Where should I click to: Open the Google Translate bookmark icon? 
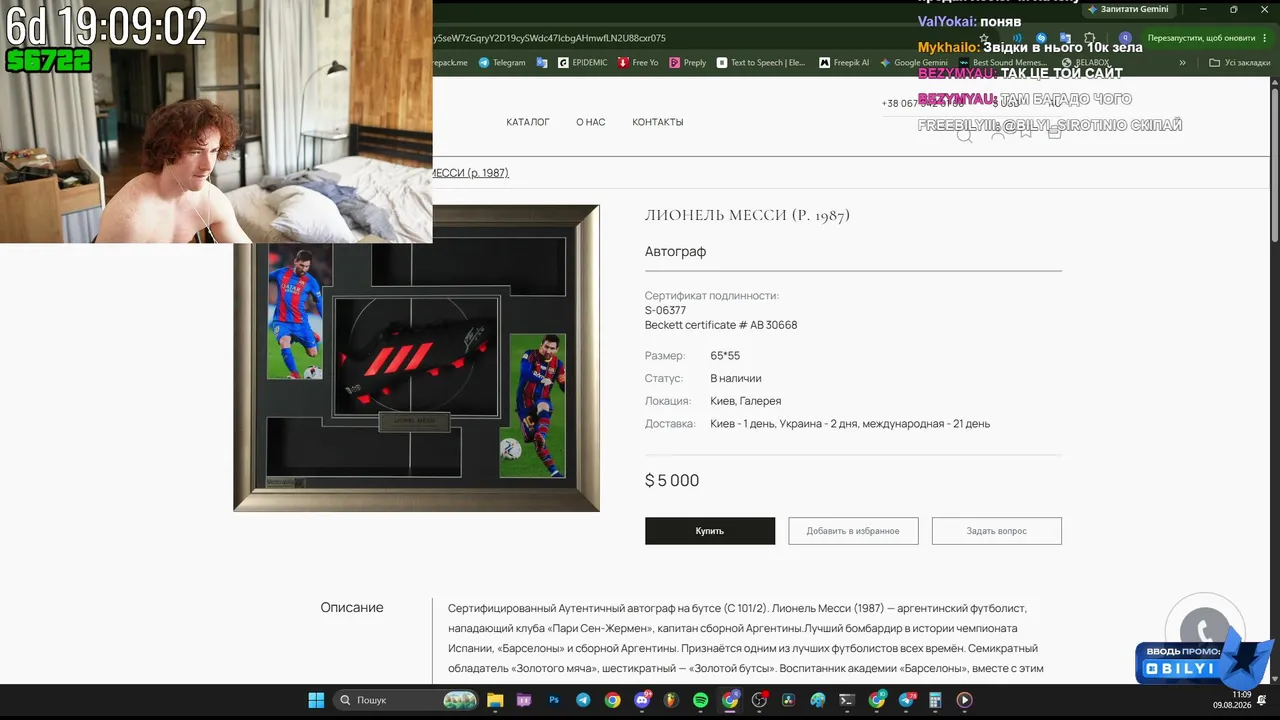(542, 62)
